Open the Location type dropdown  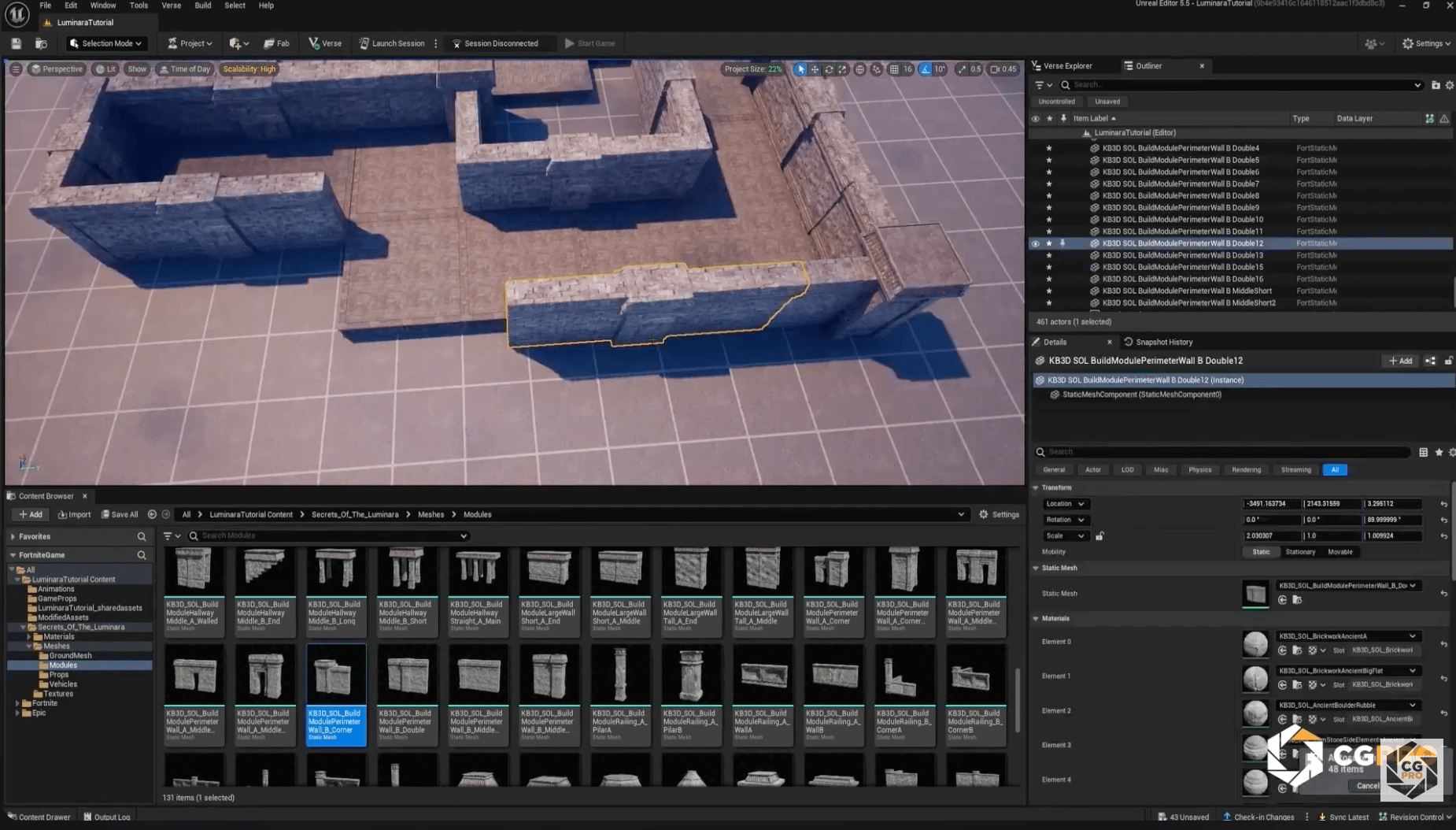(x=1065, y=504)
